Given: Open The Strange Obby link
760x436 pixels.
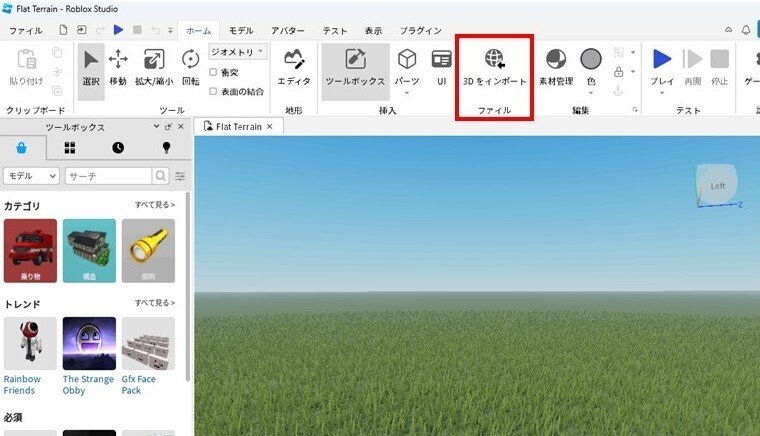Looking at the screenshot, I should pyautogui.click(x=88, y=385).
